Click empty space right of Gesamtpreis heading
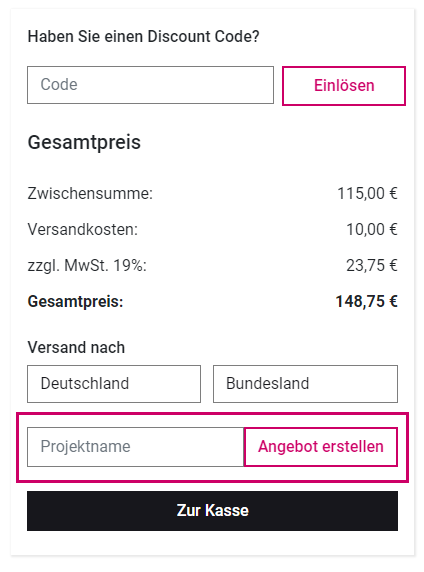424x572 pixels. point(274,142)
